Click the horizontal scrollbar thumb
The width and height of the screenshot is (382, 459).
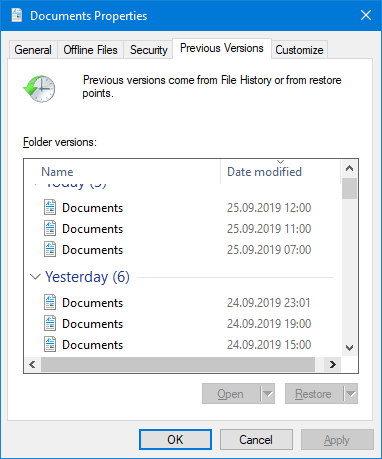pos(178,365)
